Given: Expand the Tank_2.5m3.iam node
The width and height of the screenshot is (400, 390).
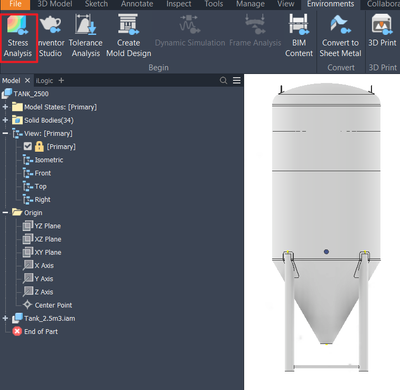Looking at the screenshot, I should [x=5, y=318].
